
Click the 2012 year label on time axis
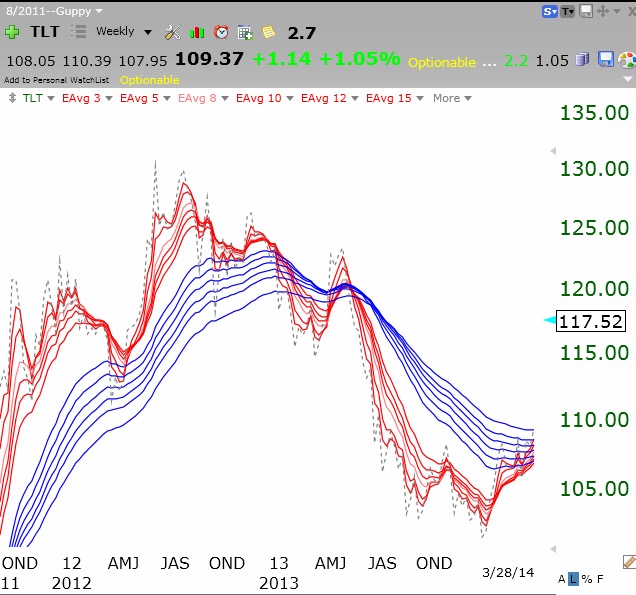click(x=72, y=583)
